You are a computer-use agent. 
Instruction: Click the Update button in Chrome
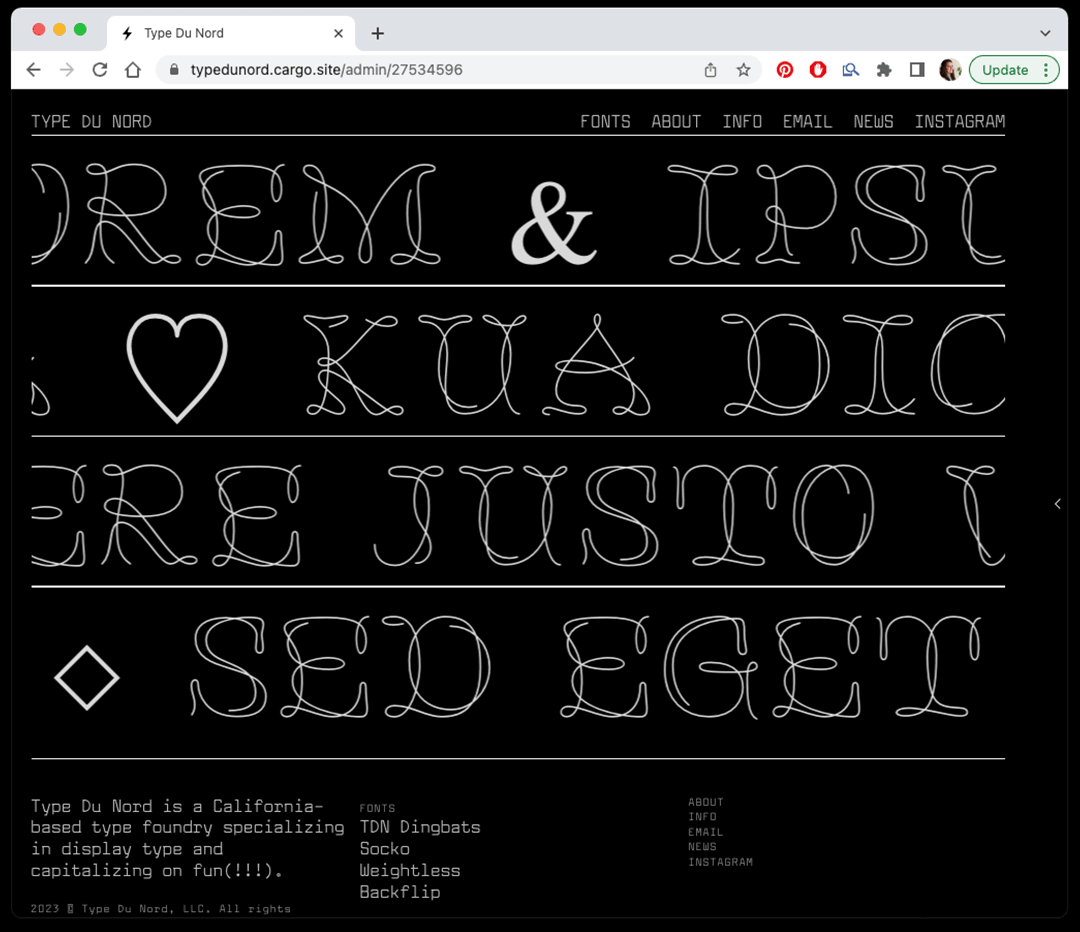pos(1005,70)
